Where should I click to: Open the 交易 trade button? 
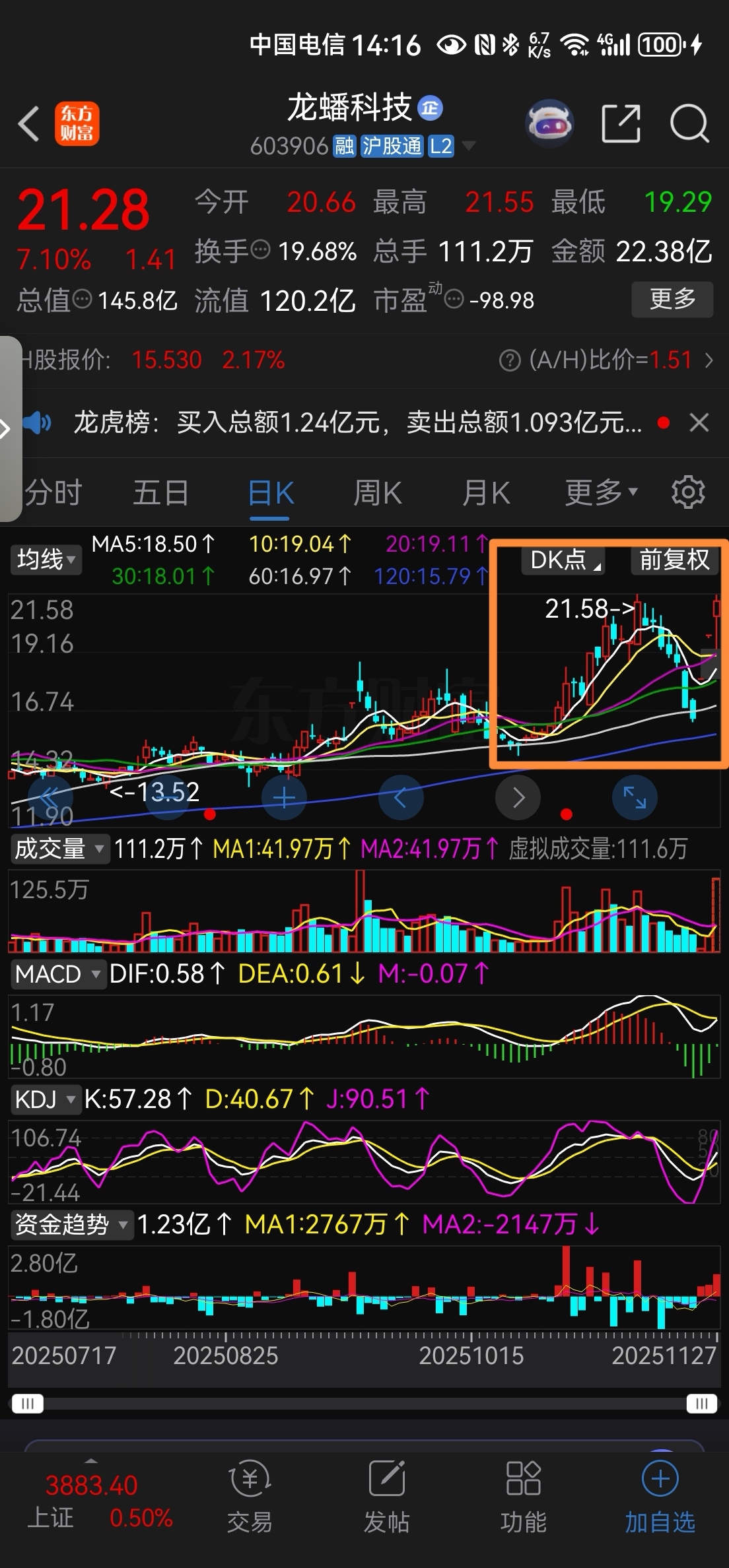[250, 1495]
